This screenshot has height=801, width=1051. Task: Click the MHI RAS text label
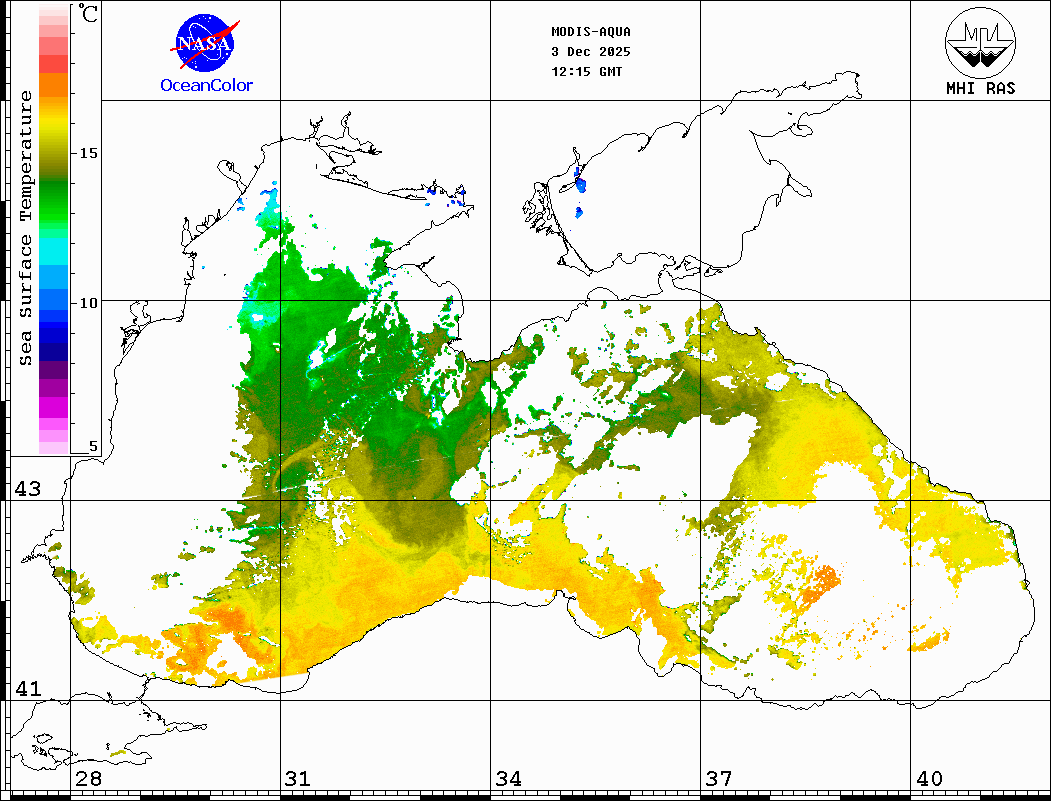click(980, 88)
